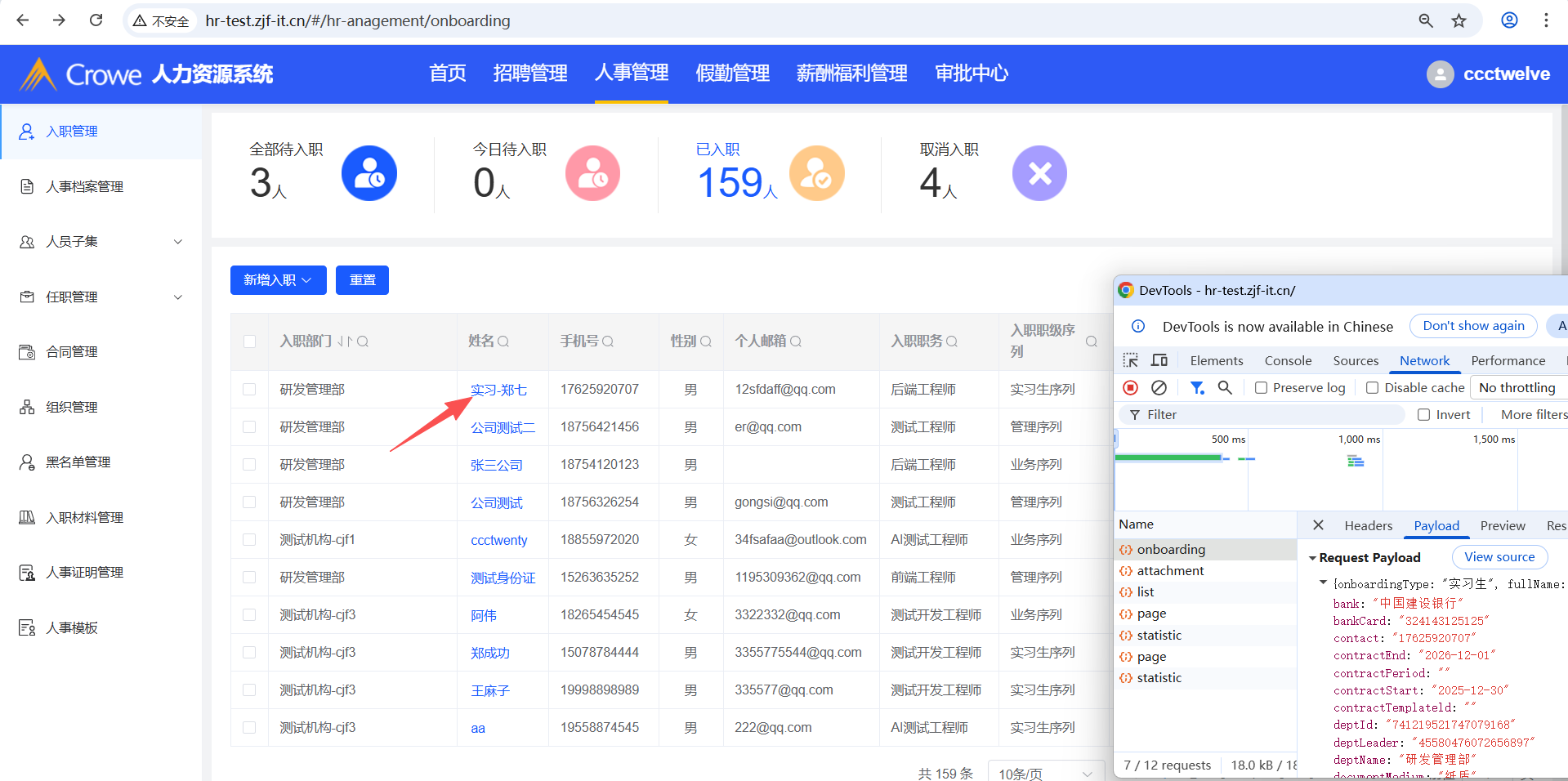
Task: Click the search icon in 姓名 column header
Action: 503,341
